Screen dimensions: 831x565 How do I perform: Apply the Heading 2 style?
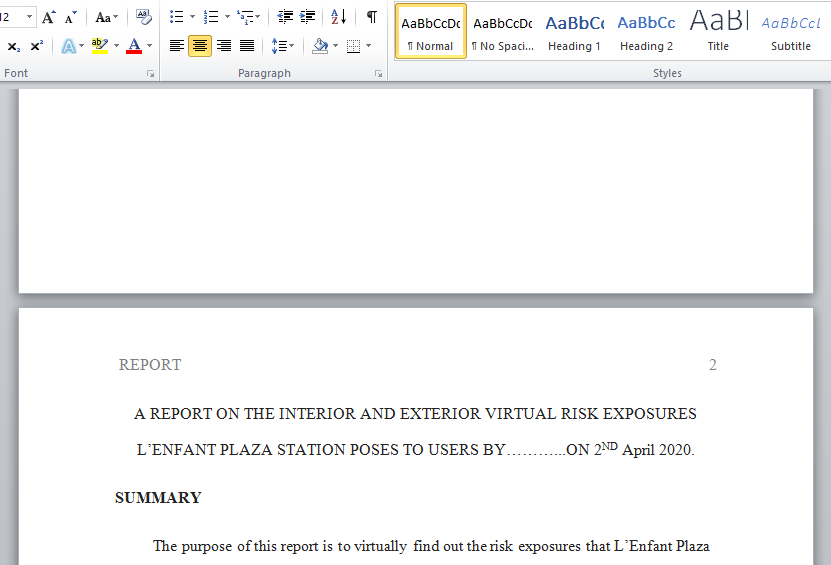647,31
